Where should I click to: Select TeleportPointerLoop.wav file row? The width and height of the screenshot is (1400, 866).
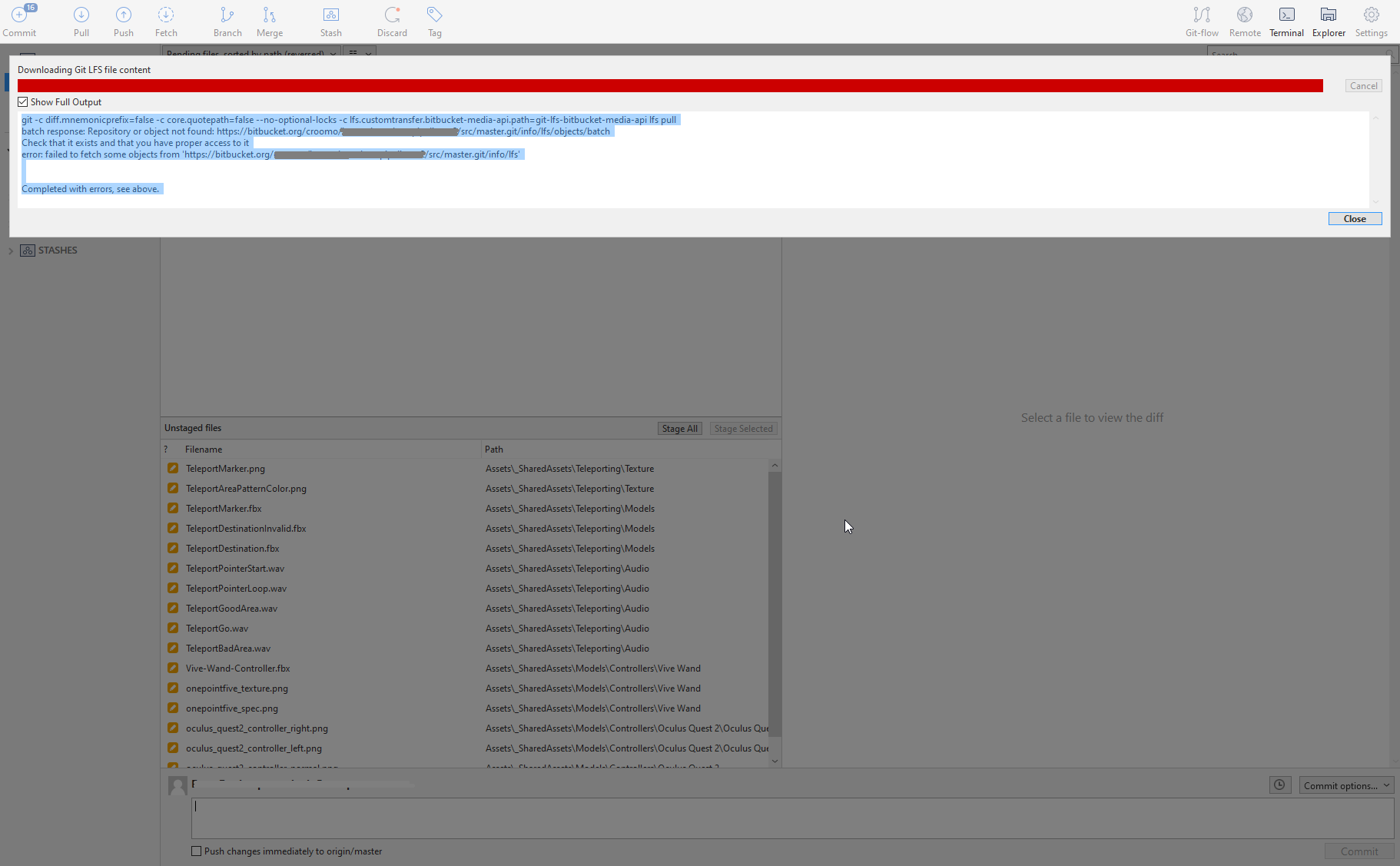click(465, 589)
